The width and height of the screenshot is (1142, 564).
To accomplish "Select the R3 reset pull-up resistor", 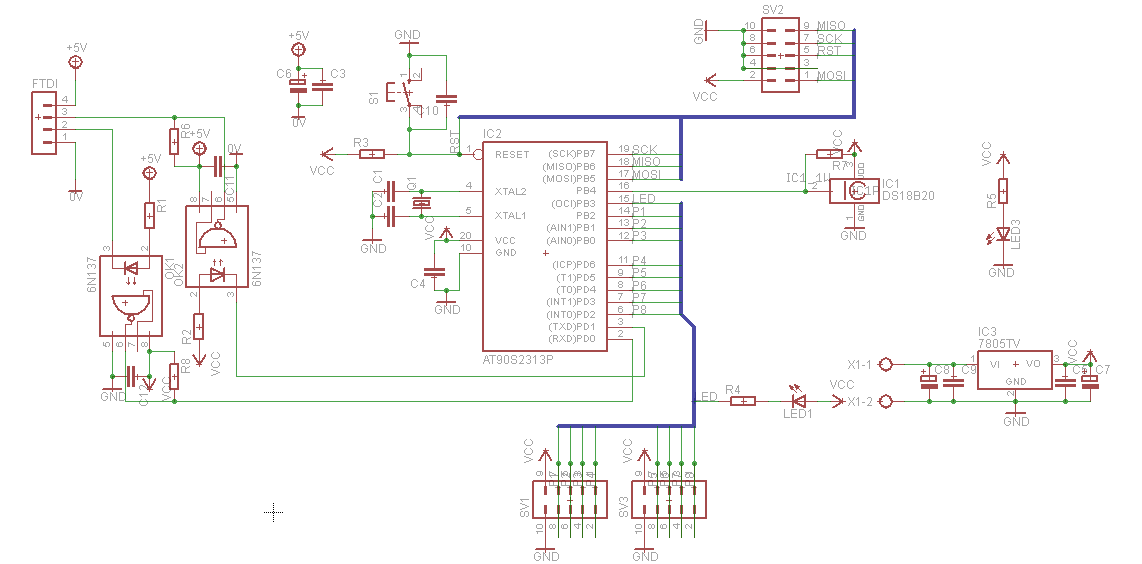I will [372, 154].
